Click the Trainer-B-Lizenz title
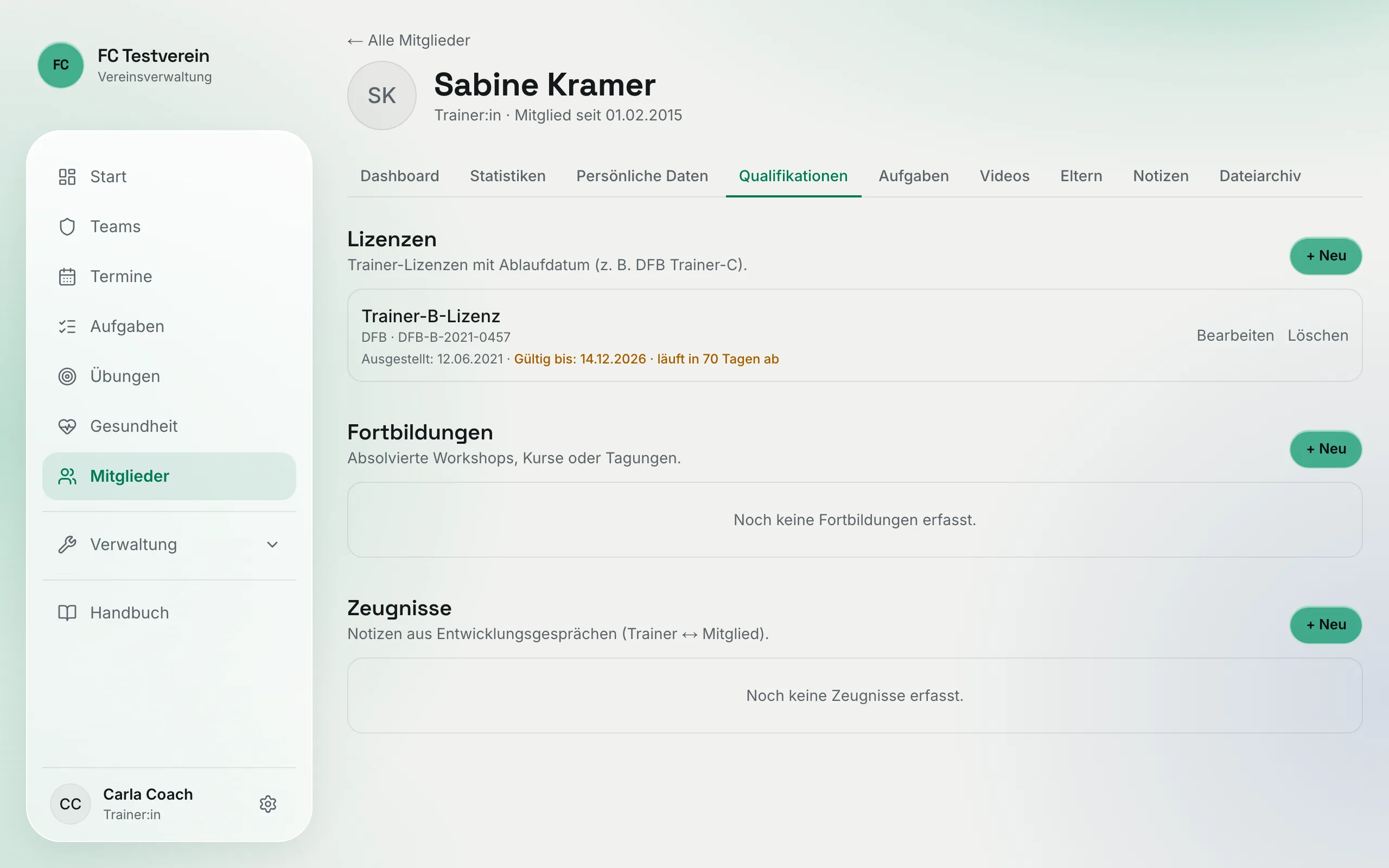This screenshot has width=1389, height=868. [x=430, y=316]
